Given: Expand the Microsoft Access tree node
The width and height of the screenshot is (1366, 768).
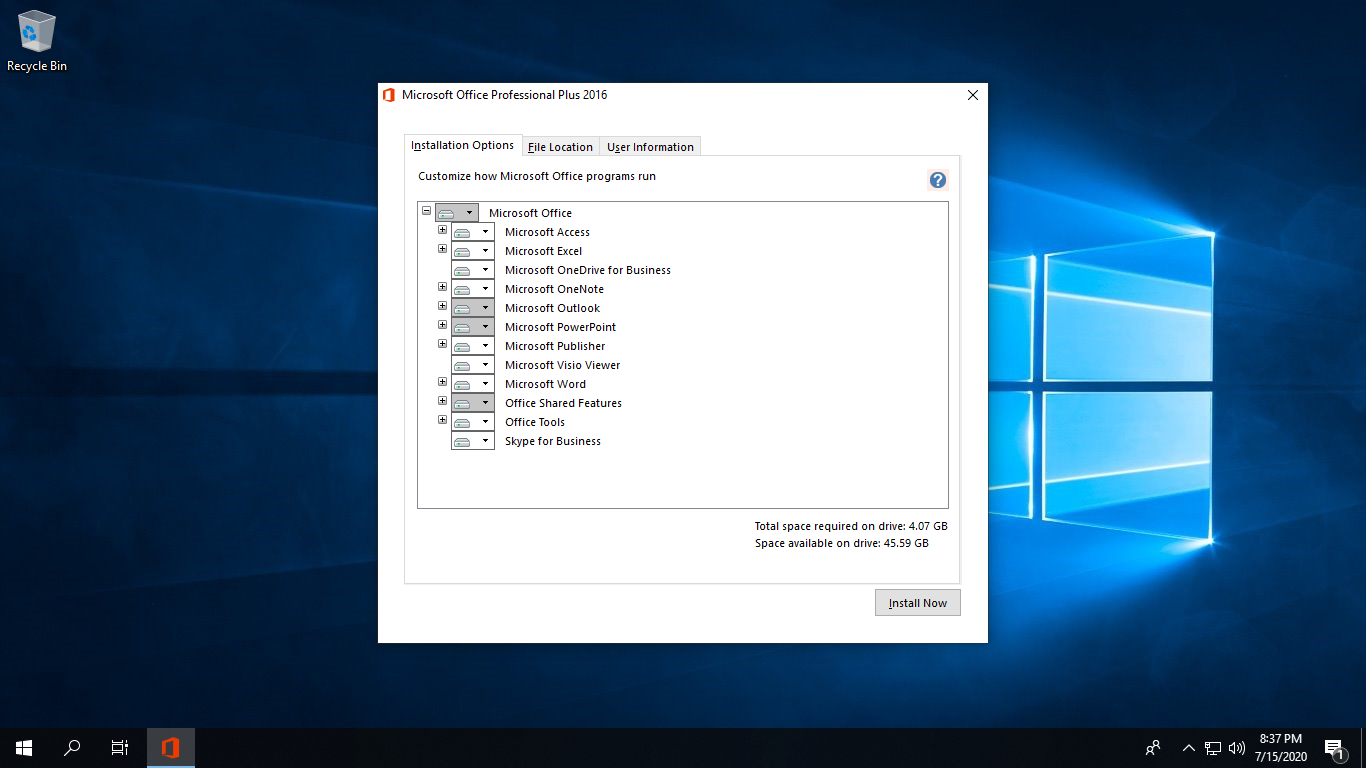Looking at the screenshot, I should (x=443, y=230).
